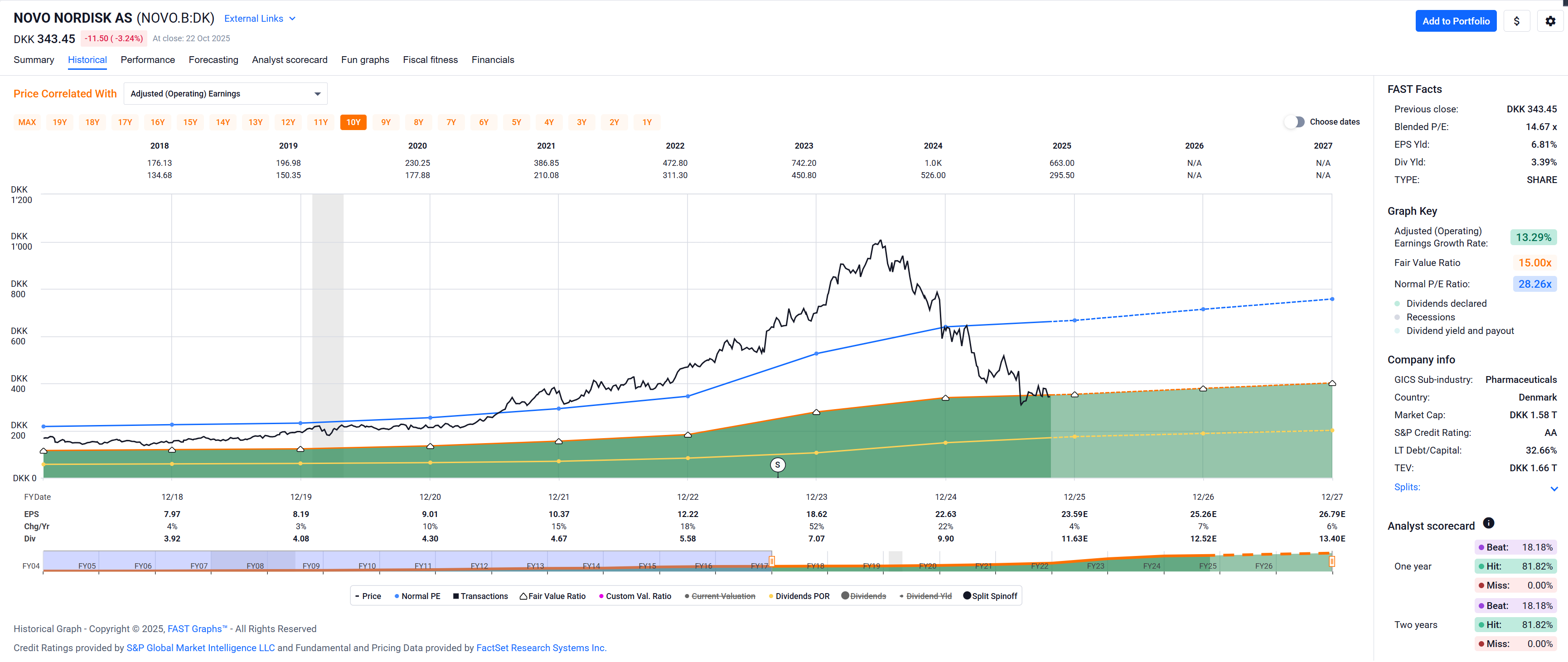Open the Fiscal fitness tab
This screenshot has width=1568, height=662.
coord(430,60)
